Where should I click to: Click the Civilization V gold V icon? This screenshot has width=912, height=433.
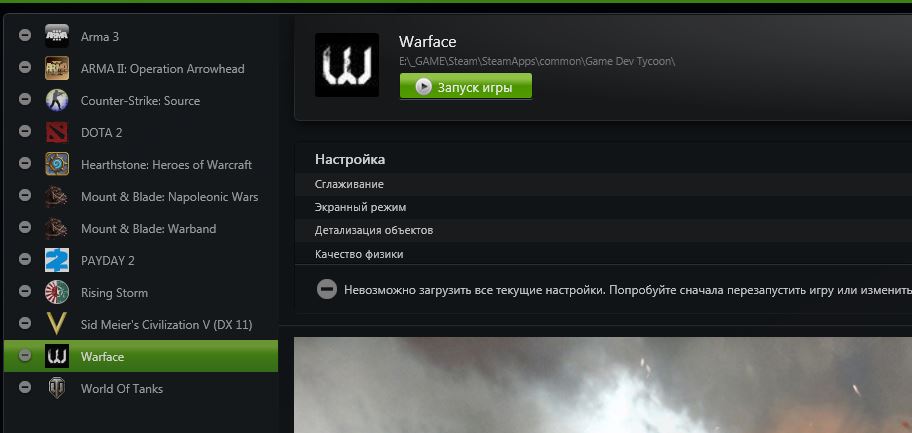pyautogui.click(x=57, y=324)
